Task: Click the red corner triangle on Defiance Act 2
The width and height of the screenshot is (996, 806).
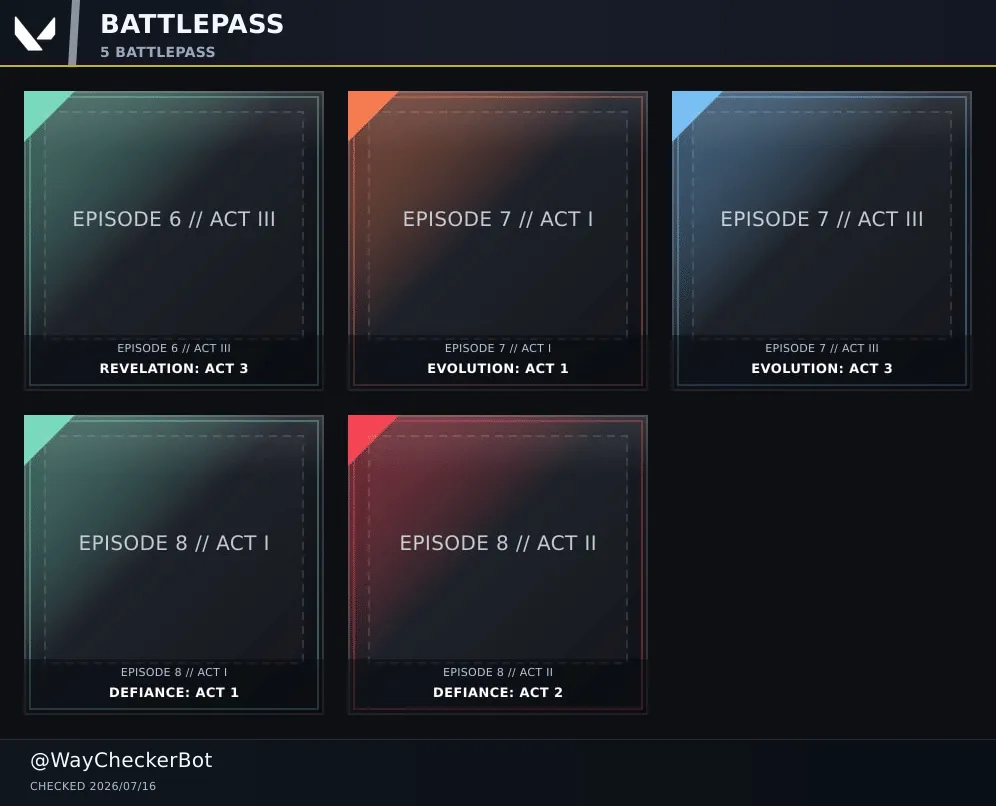Action: (x=365, y=432)
